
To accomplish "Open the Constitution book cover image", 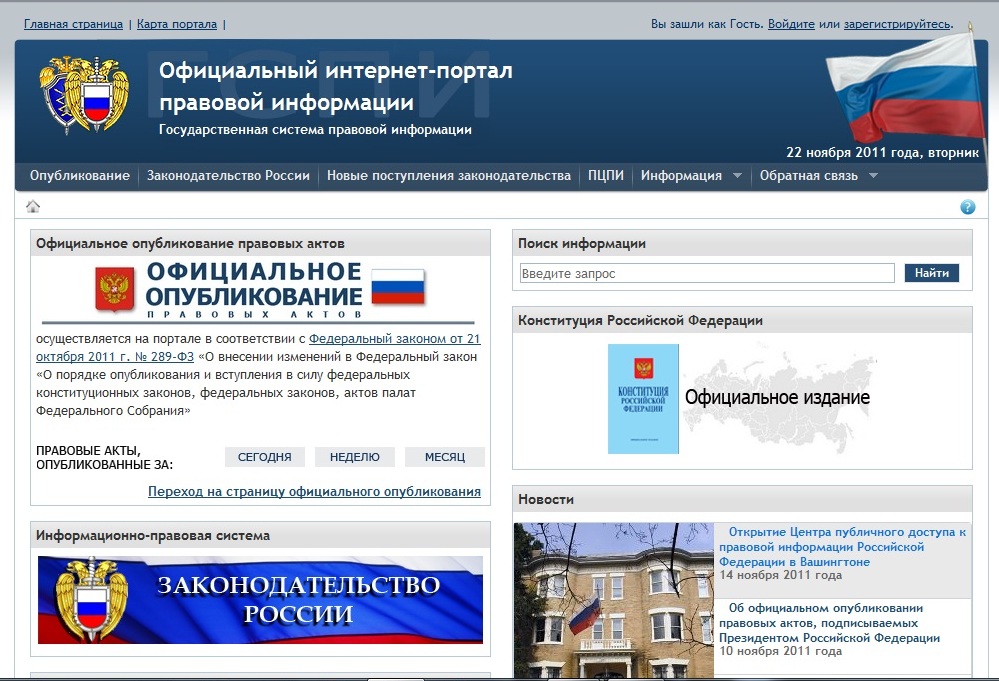I will [x=643, y=399].
